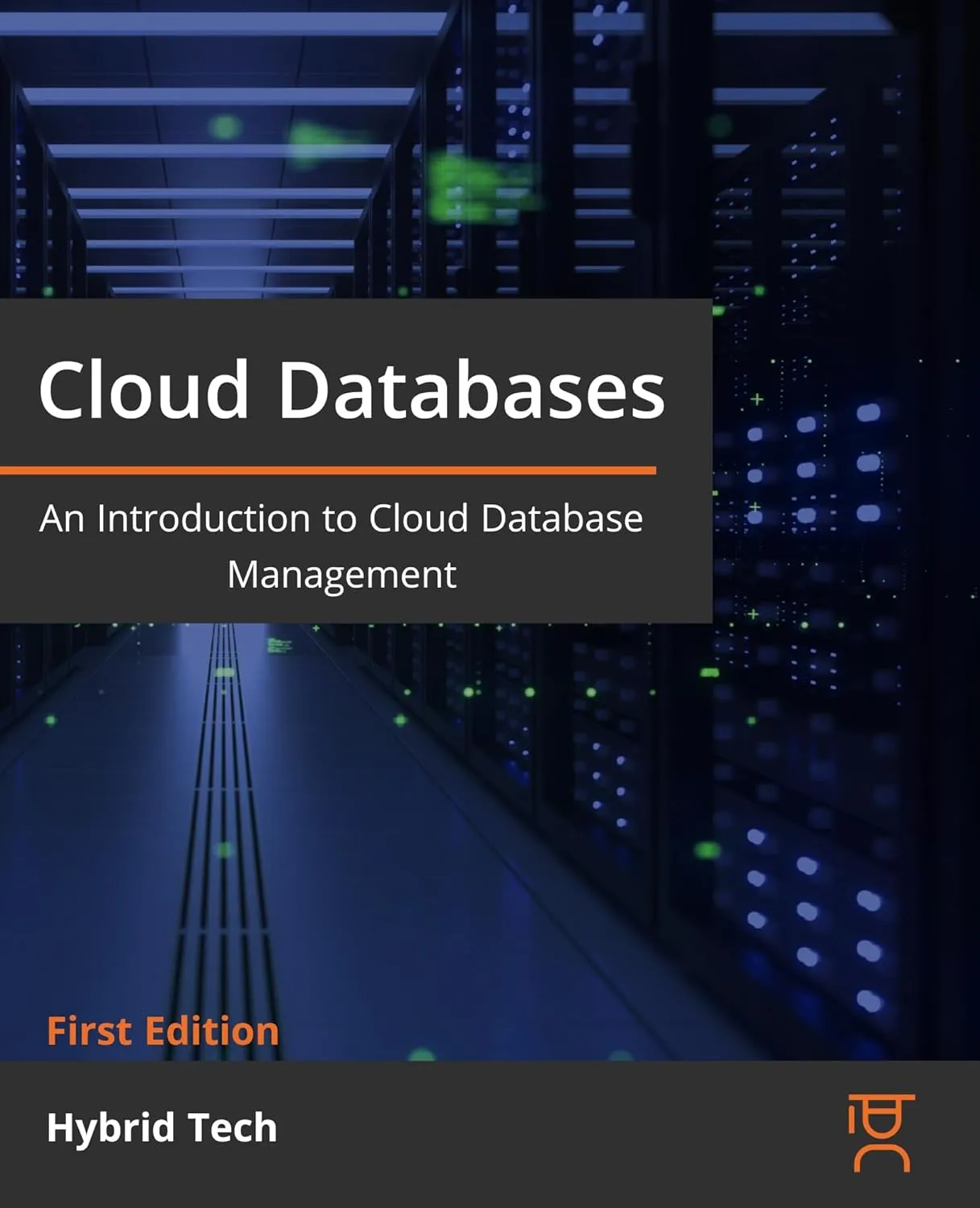
Task: Click the 'An Introduction to Cloud Database' subtitle line
Action: coord(341,518)
